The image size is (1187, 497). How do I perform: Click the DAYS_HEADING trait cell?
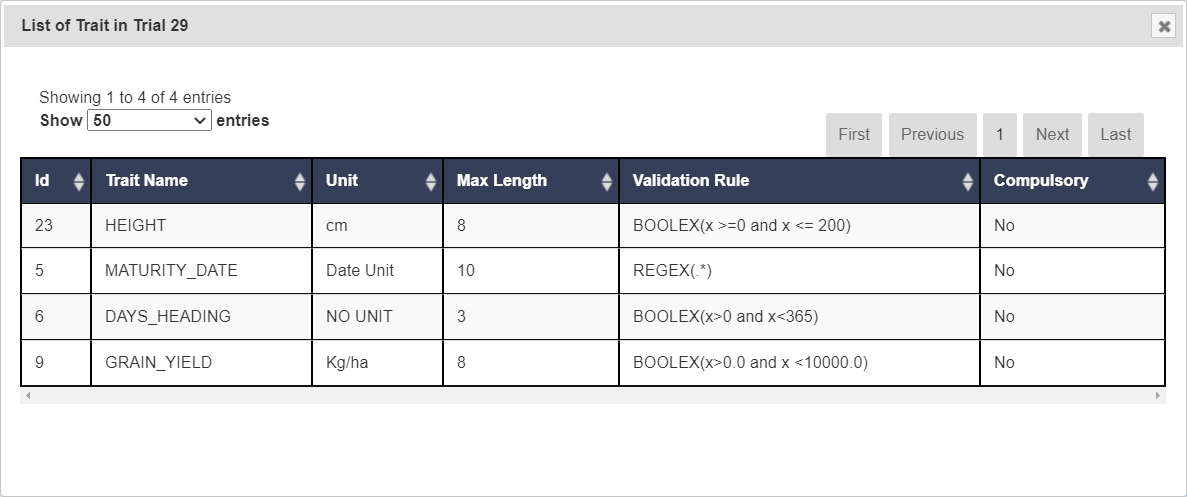168,317
